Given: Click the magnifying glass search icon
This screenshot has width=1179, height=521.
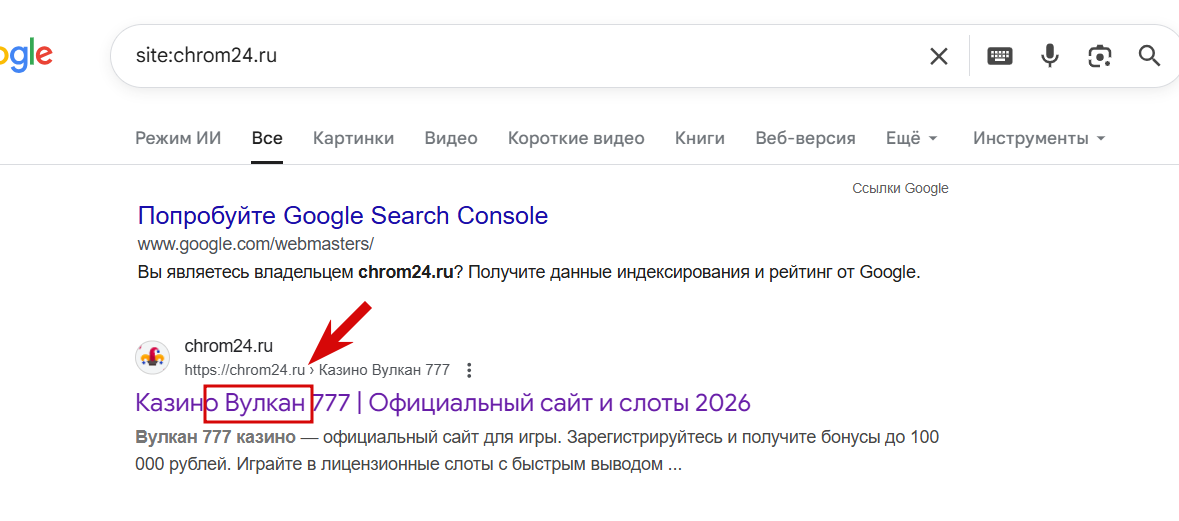Looking at the screenshot, I should coord(1149,56).
